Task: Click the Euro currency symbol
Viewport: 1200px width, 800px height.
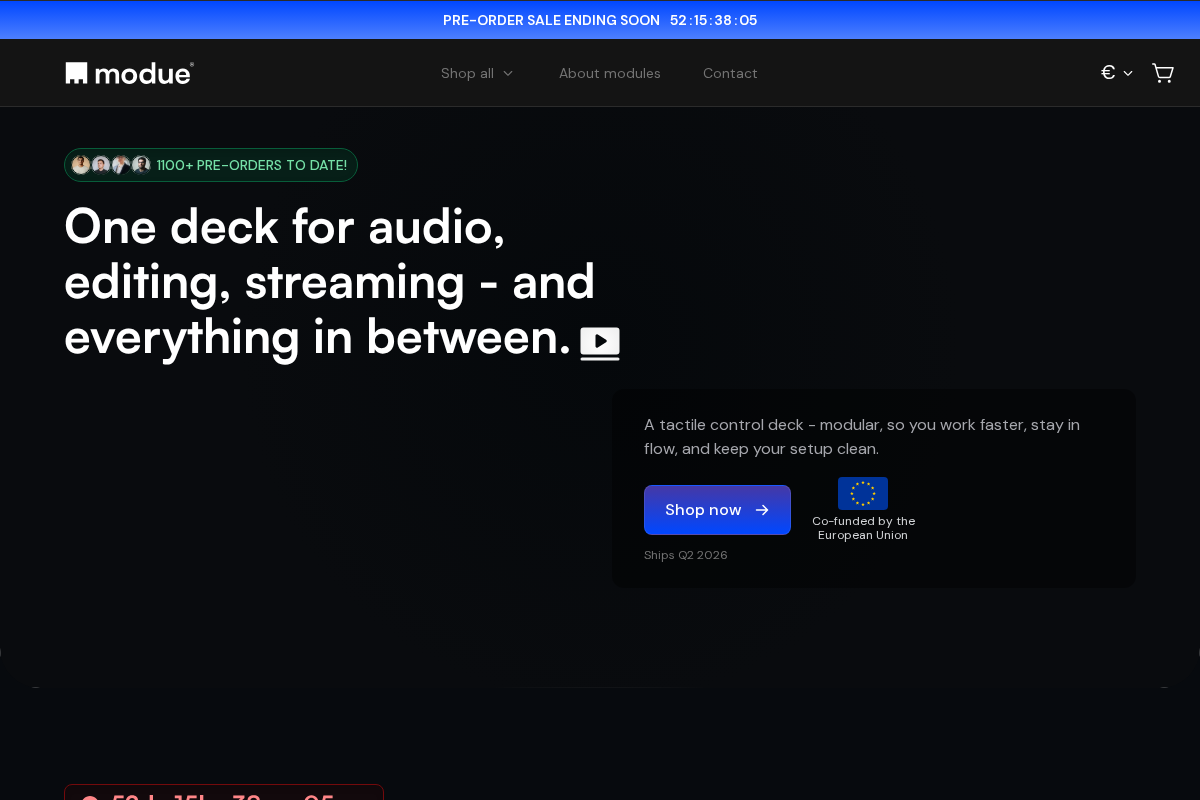Action: [x=1108, y=72]
